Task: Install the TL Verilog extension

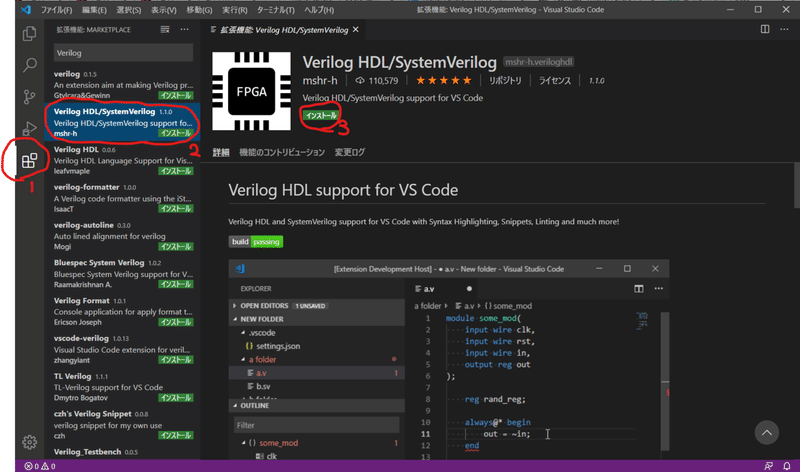Action: (176, 398)
